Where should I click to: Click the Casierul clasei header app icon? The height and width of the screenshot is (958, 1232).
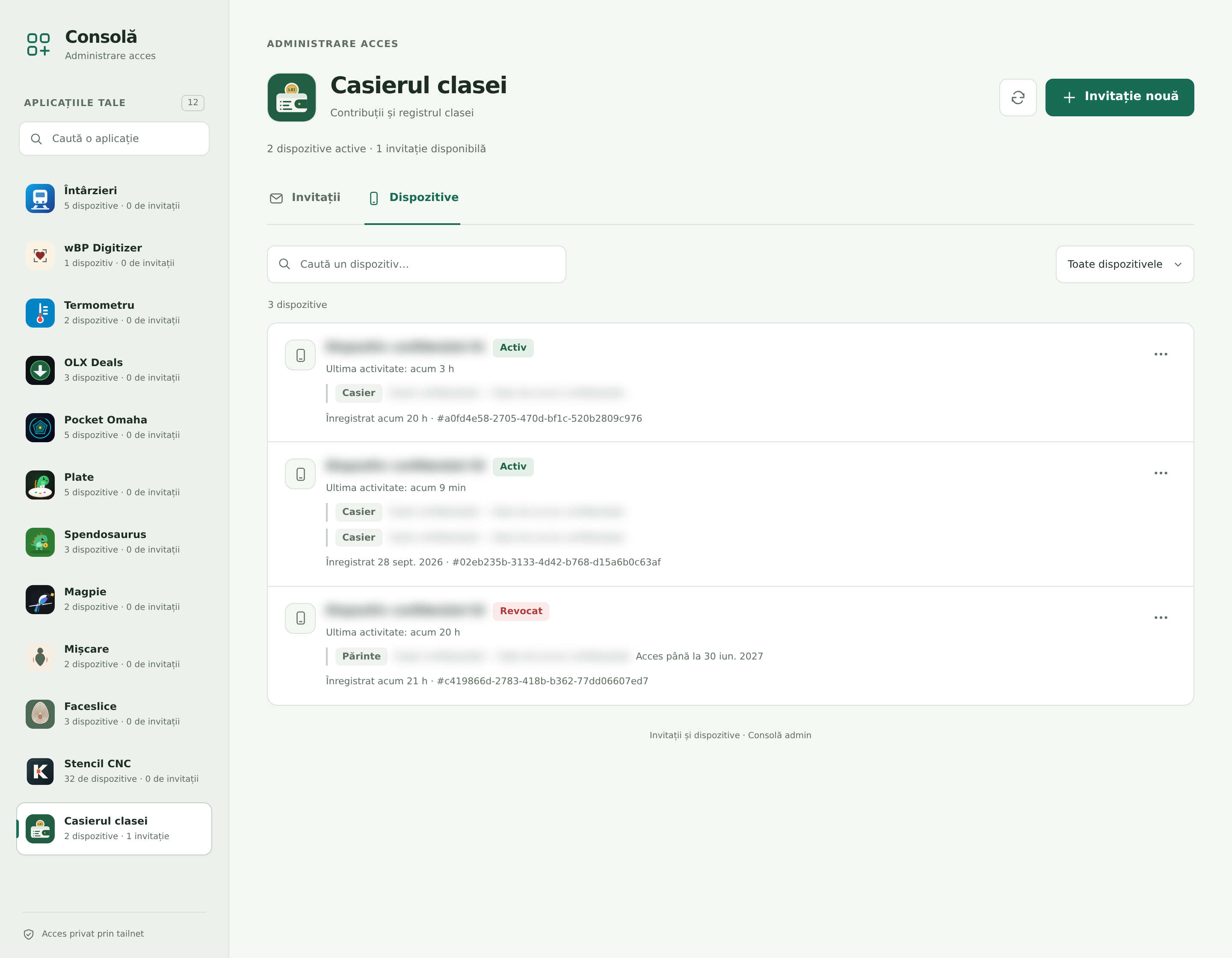coord(292,98)
